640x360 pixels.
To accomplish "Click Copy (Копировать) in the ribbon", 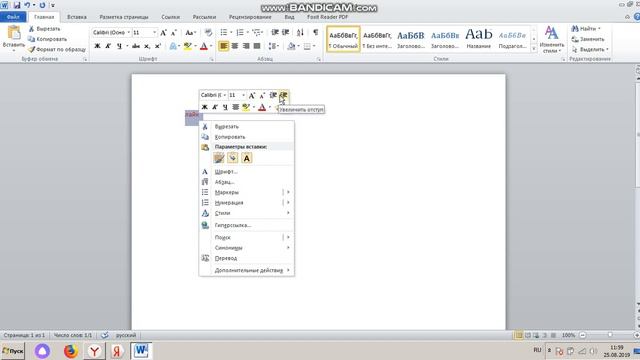I will coord(47,39).
